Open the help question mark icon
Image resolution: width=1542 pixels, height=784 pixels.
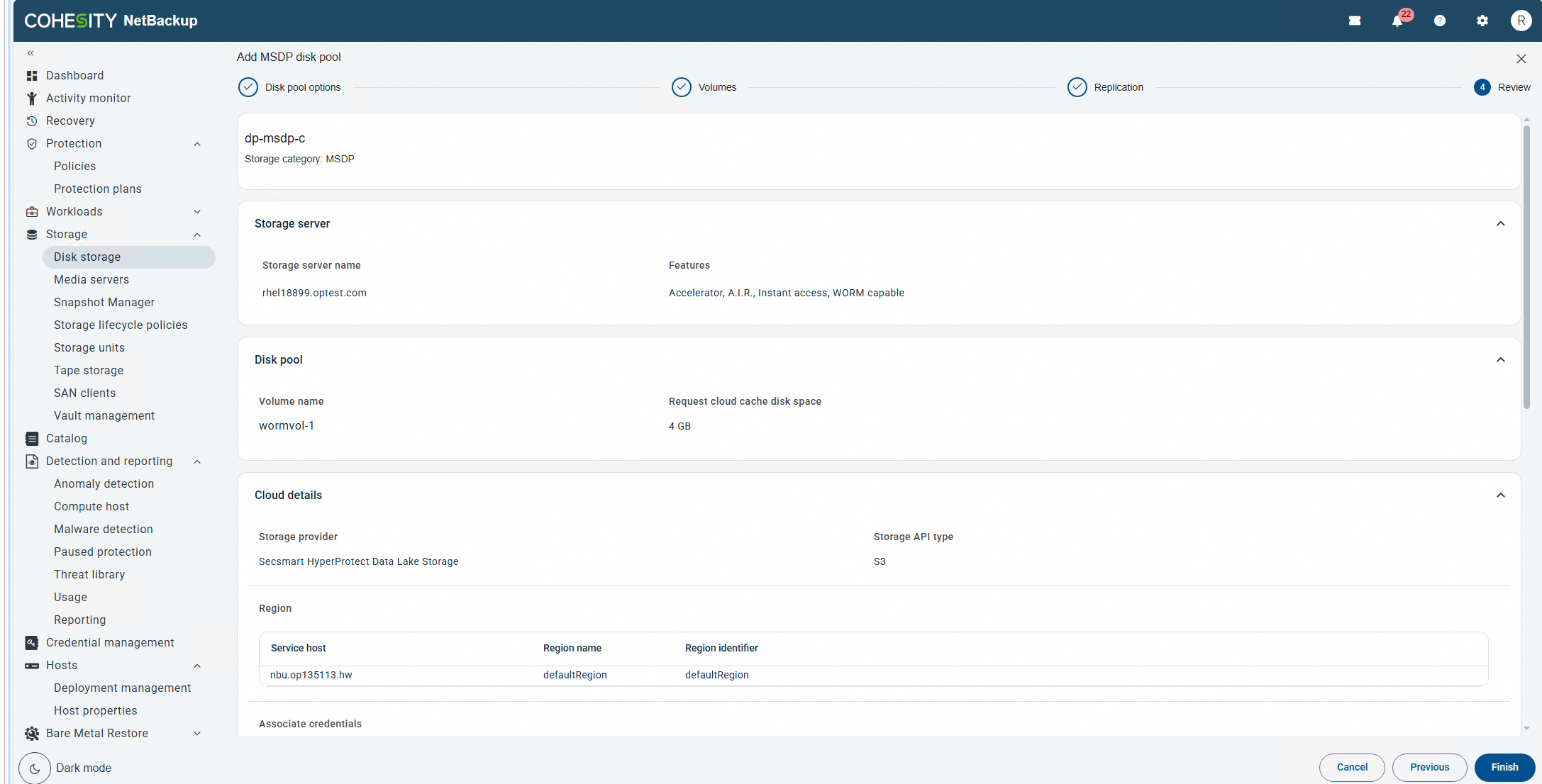(x=1440, y=21)
